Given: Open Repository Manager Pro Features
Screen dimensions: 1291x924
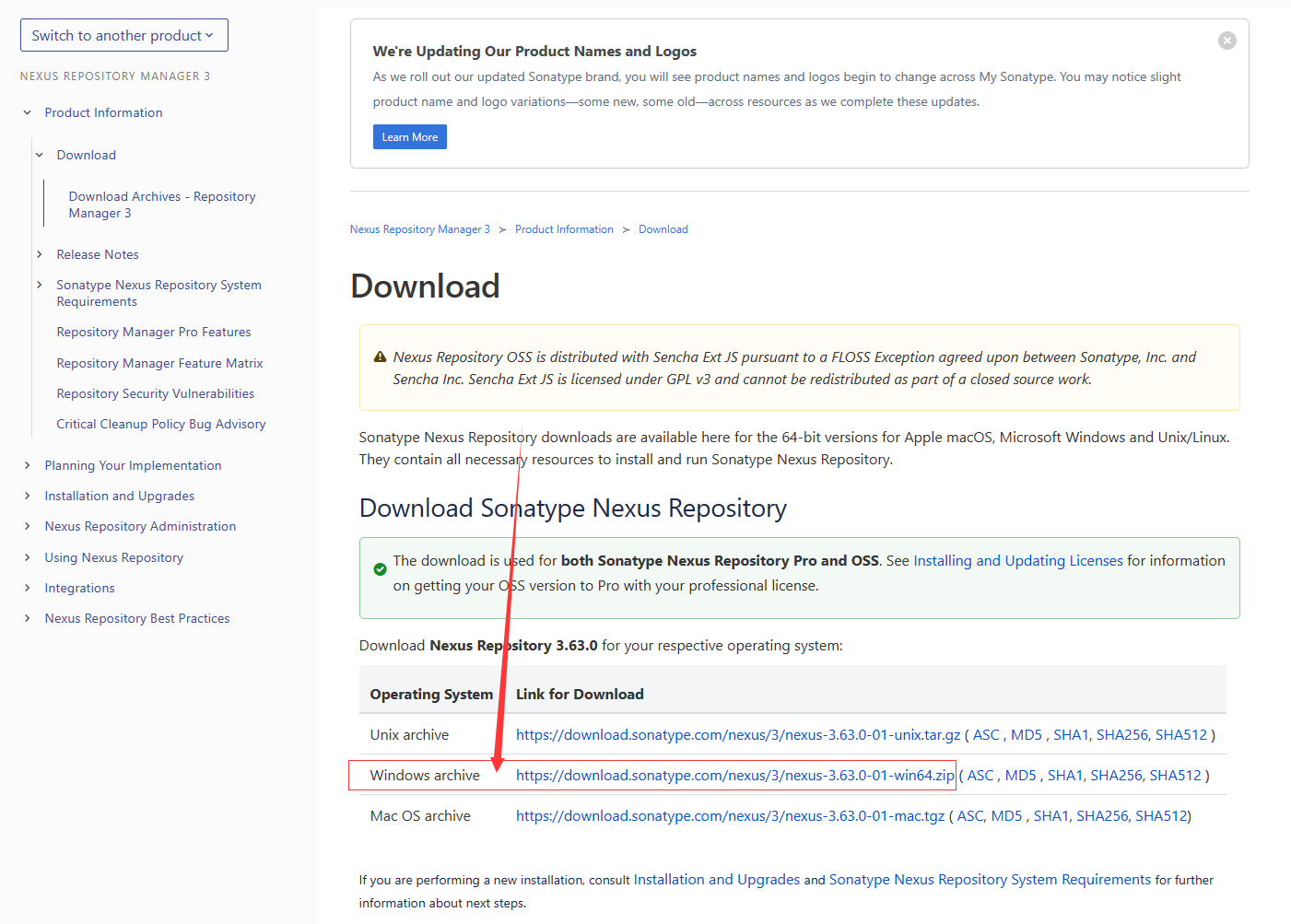Looking at the screenshot, I should tap(154, 332).
